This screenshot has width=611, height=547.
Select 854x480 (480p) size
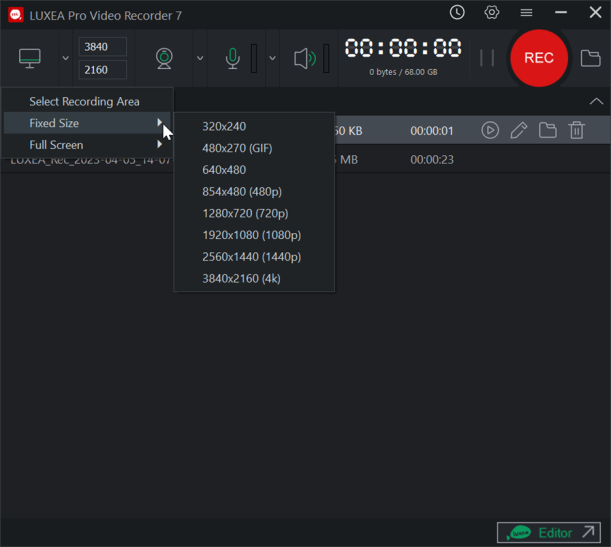tap(254, 192)
